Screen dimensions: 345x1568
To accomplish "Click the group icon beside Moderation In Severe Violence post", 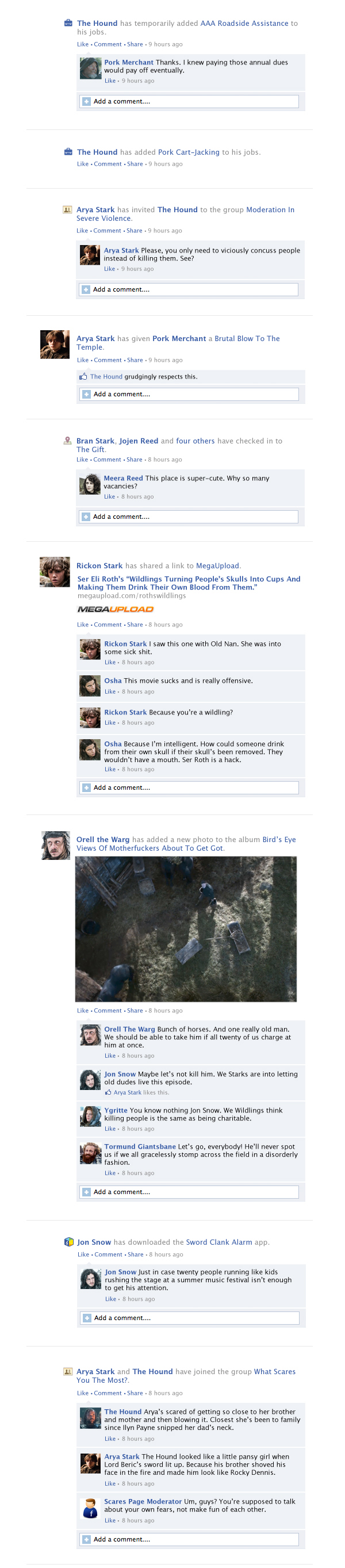I will click(x=67, y=209).
